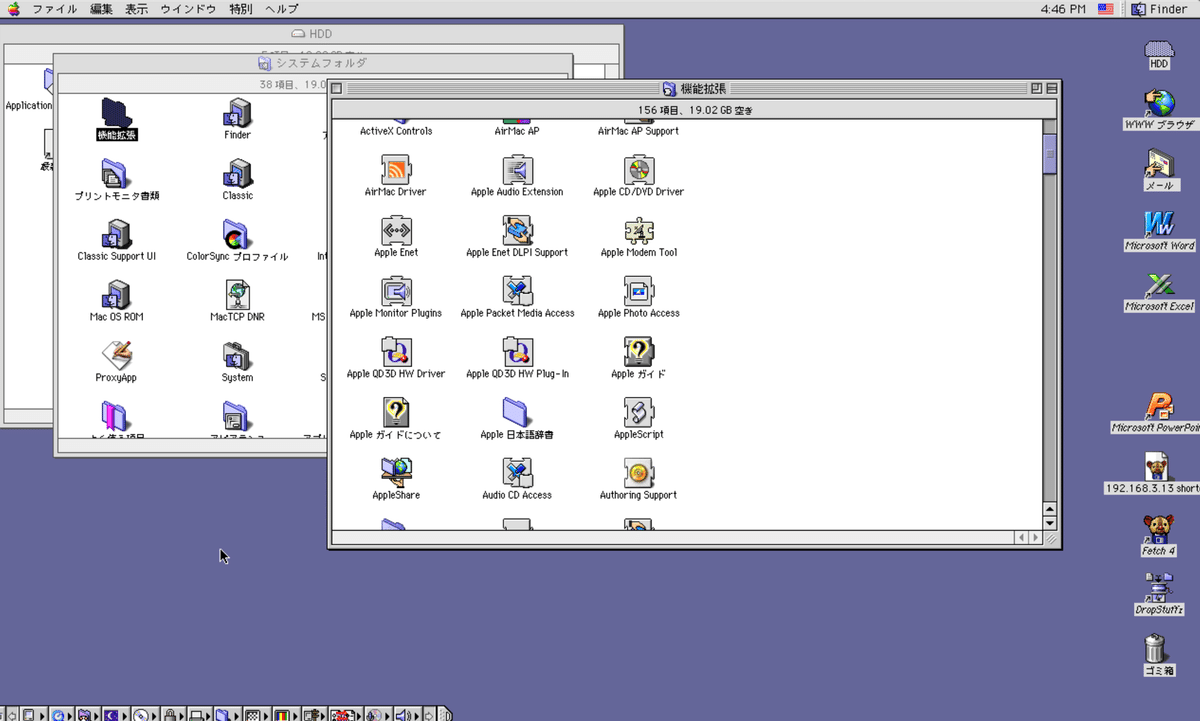
Task: Launch Microsoft PowerPoint from desktop
Action: click(x=1159, y=406)
